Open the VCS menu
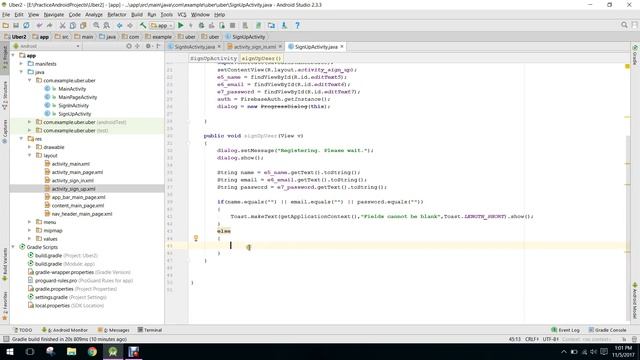640x360 pixels. click(x=182, y=15)
